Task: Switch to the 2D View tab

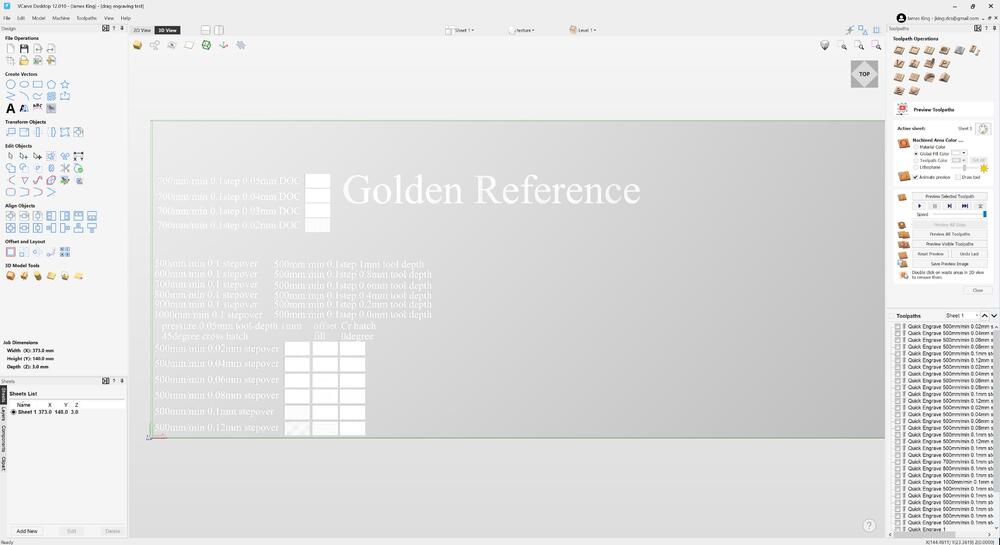Action: (x=142, y=30)
